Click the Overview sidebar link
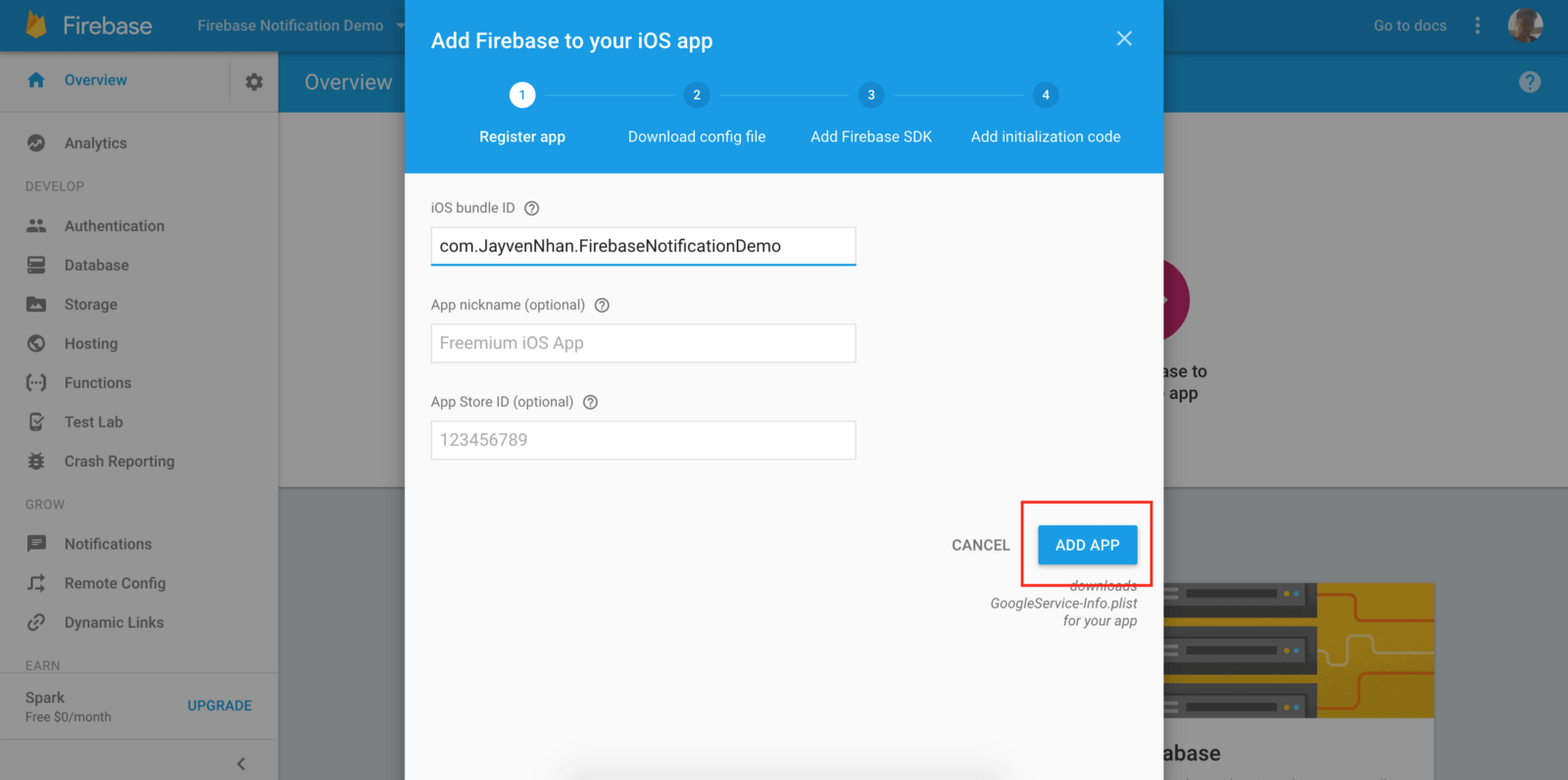 coord(96,80)
